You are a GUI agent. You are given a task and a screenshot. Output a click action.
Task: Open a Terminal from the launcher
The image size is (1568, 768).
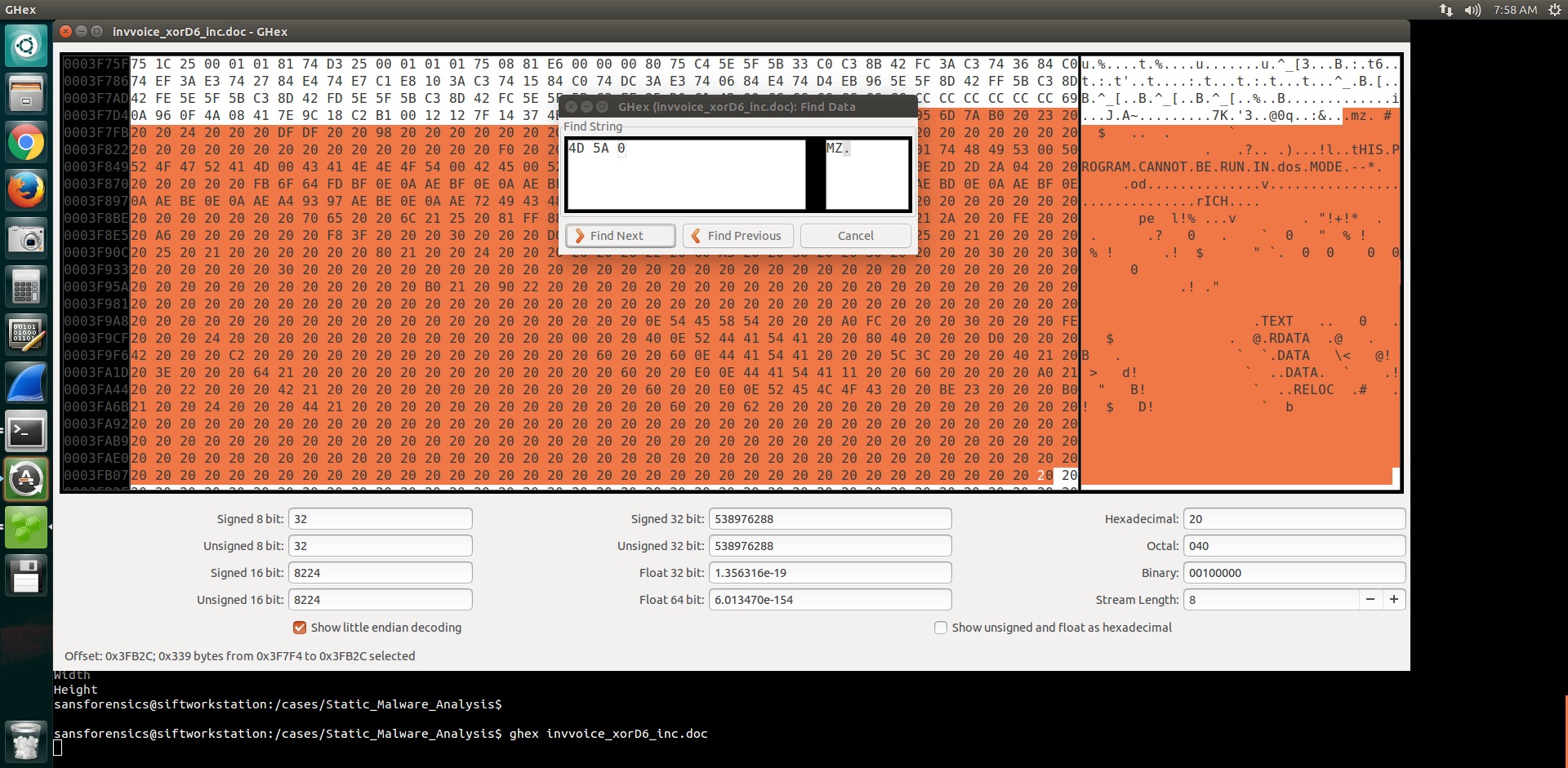point(26,432)
